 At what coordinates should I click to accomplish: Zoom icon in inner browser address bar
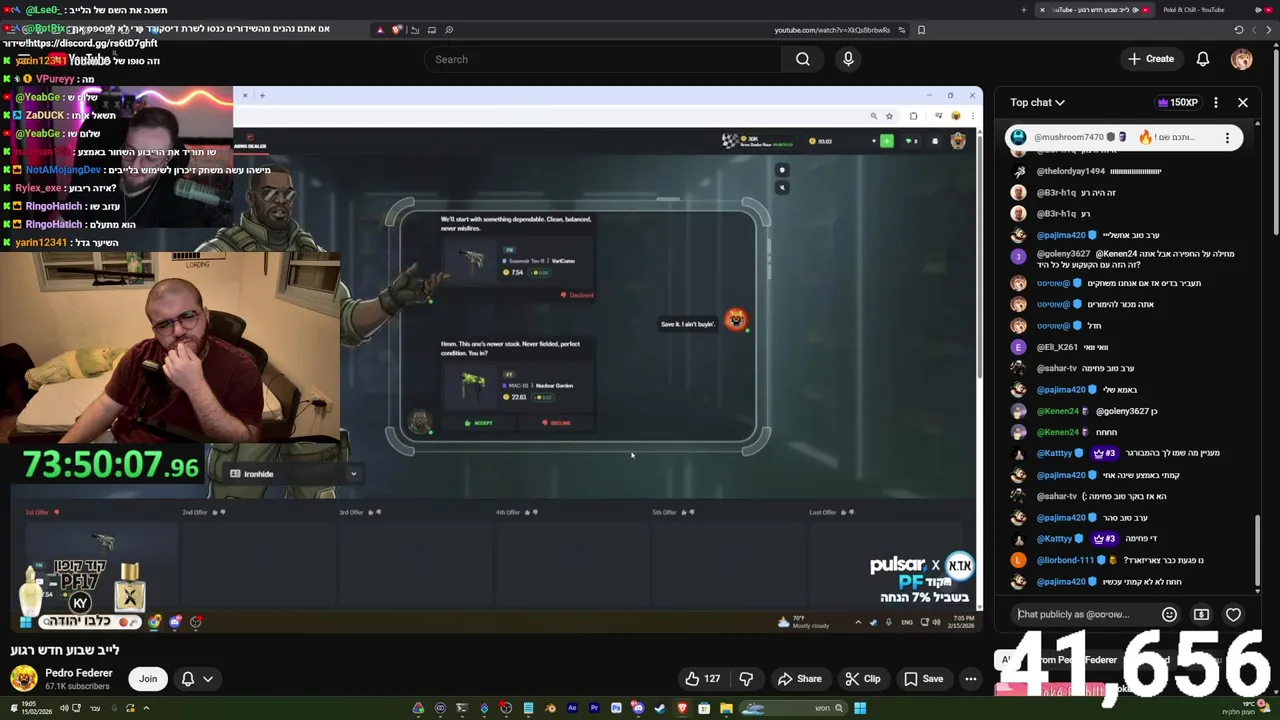pos(873,116)
